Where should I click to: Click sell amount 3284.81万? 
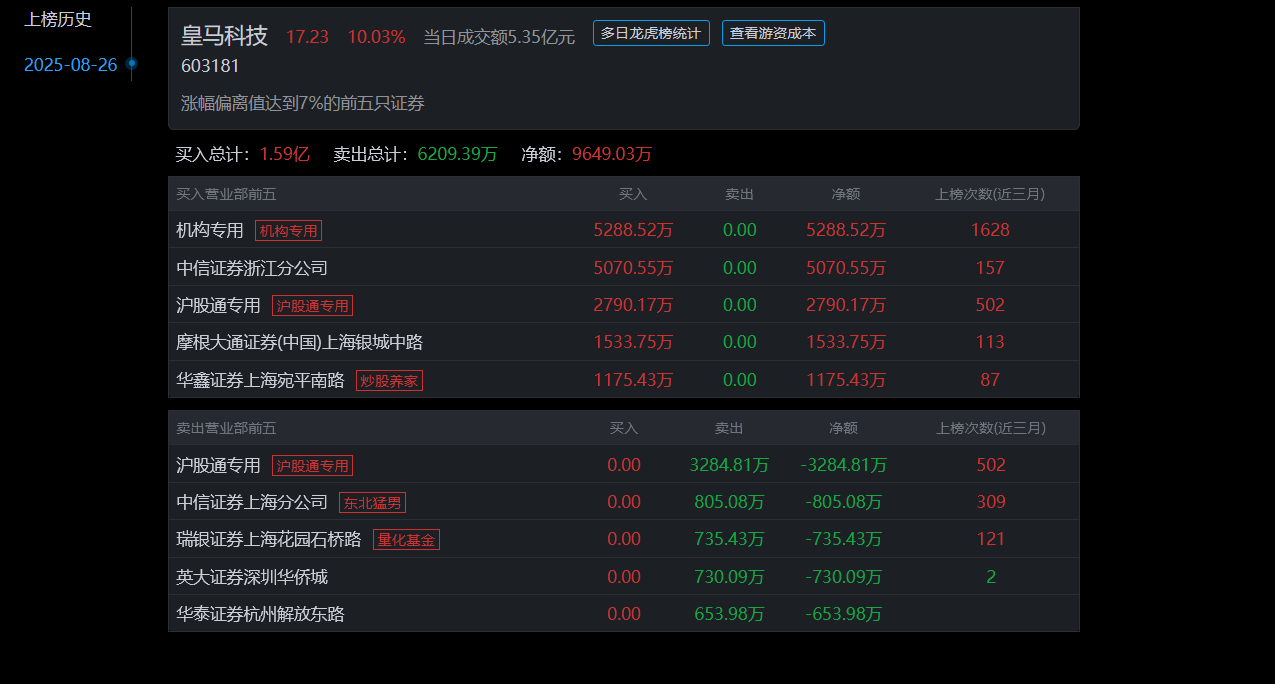coord(729,465)
